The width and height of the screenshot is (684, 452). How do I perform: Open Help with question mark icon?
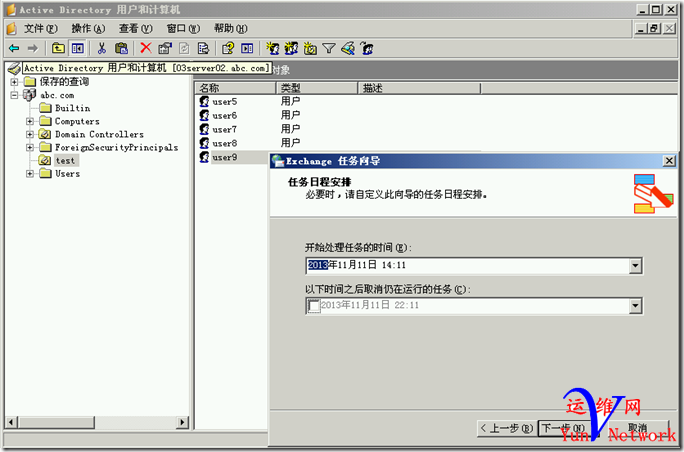tap(228, 48)
